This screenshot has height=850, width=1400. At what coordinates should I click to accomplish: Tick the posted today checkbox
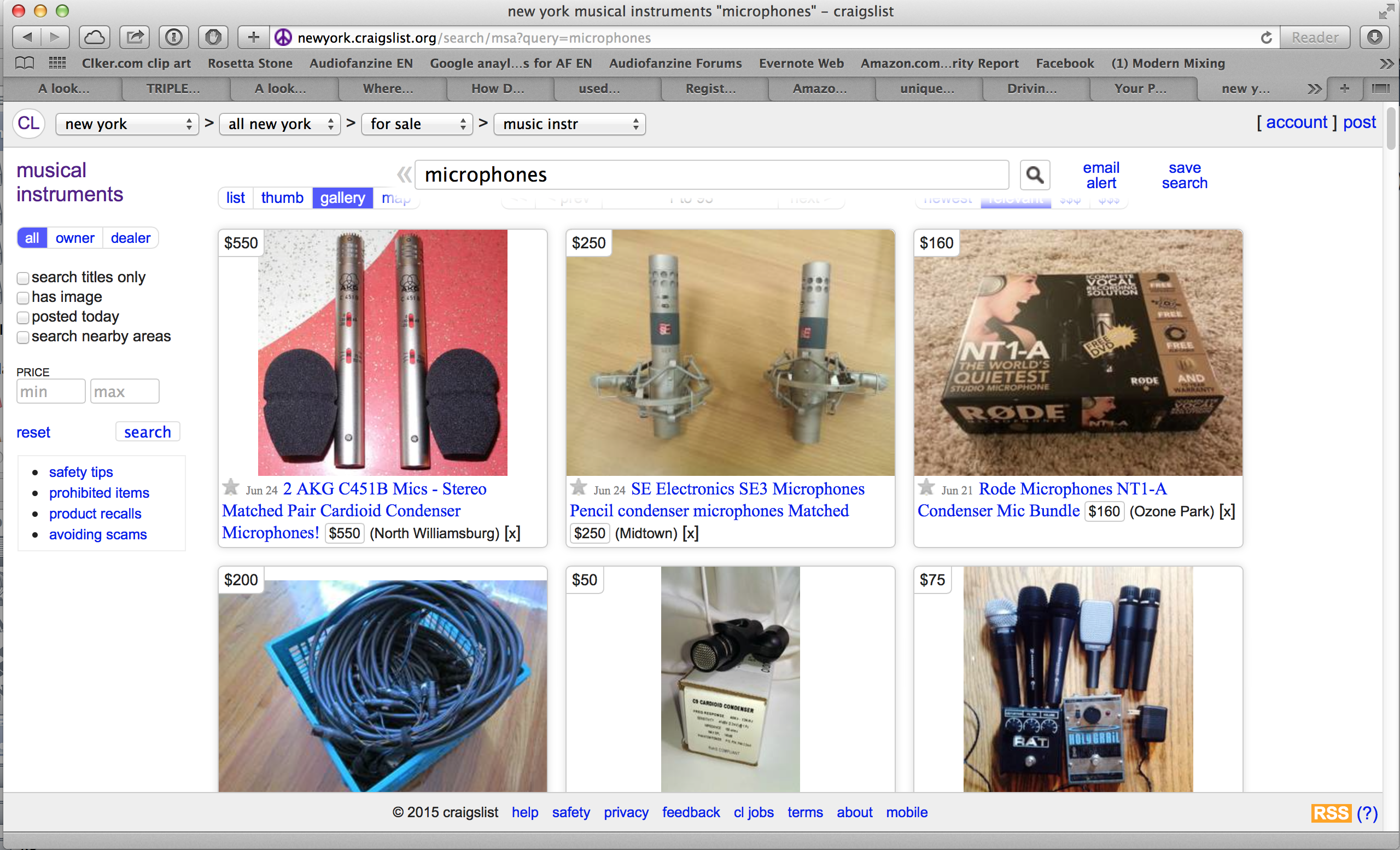[x=24, y=317]
